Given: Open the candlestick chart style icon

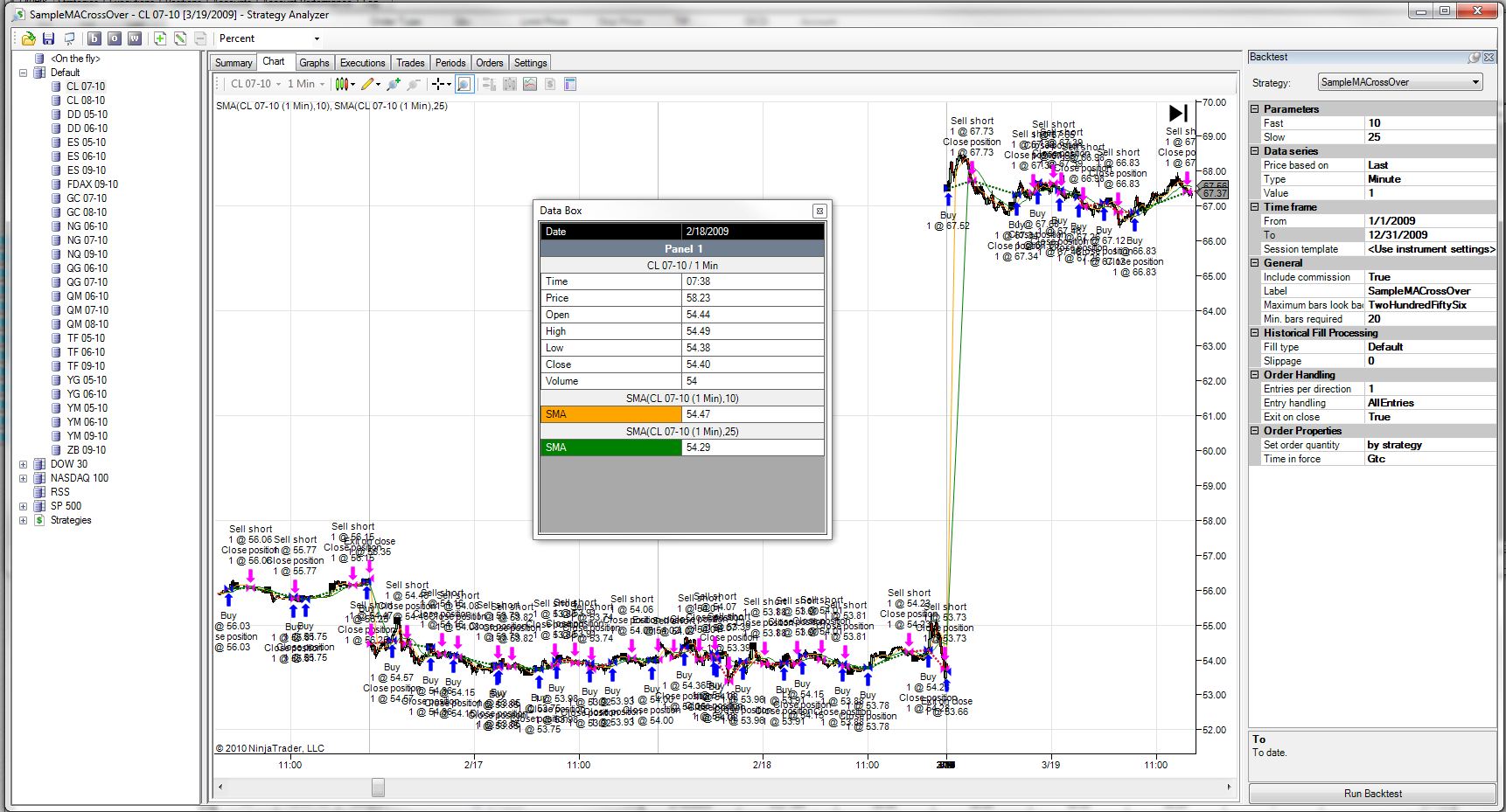Looking at the screenshot, I should pyautogui.click(x=343, y=84).
